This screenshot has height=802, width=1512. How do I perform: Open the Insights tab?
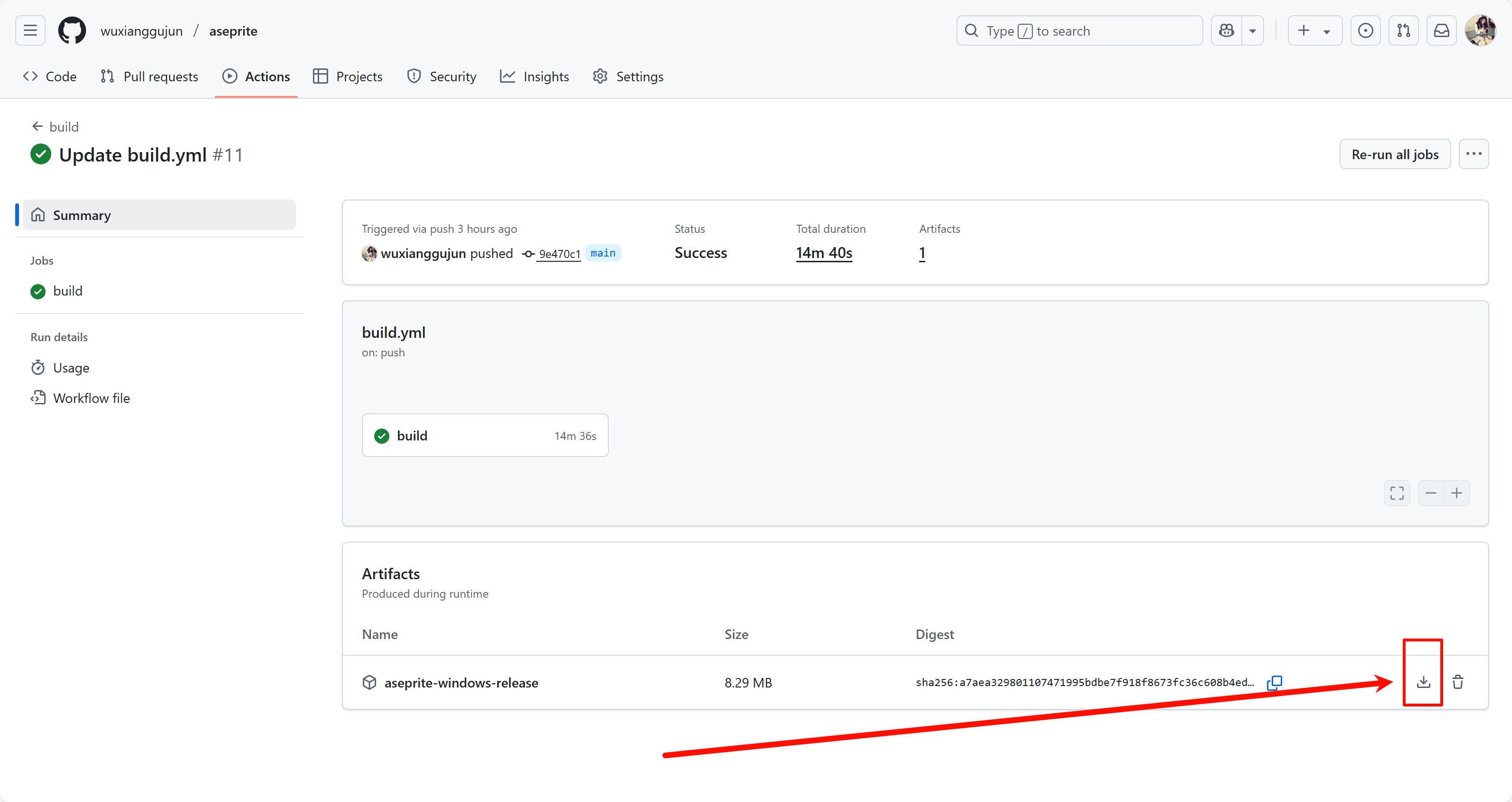tap(534, 76)
